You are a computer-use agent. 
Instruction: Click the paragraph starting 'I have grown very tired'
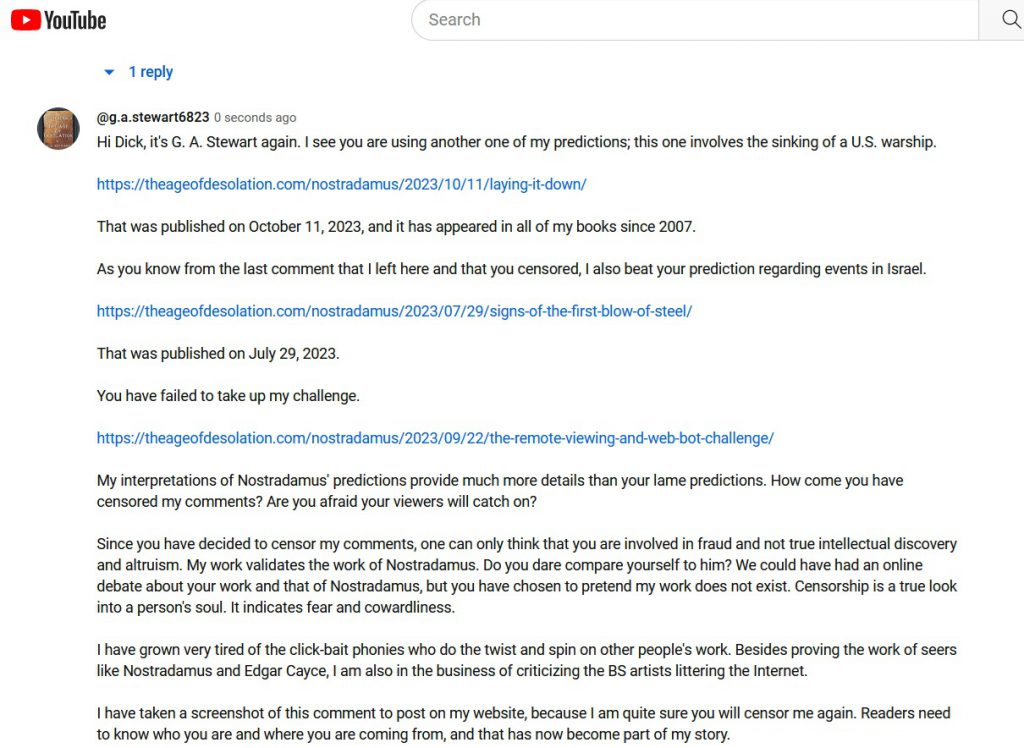point(527,660)
